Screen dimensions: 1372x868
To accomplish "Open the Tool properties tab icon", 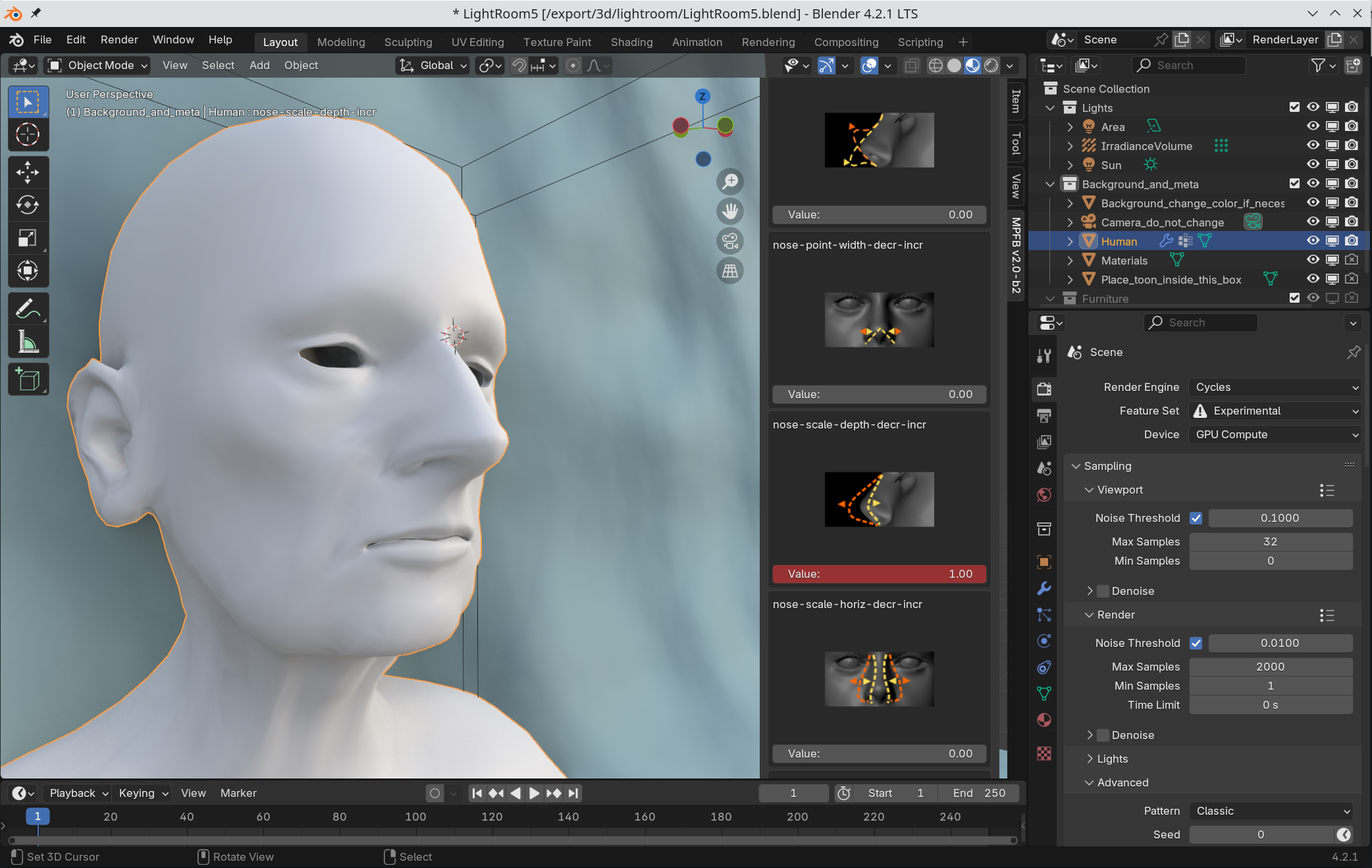I will click(1044, 356).
